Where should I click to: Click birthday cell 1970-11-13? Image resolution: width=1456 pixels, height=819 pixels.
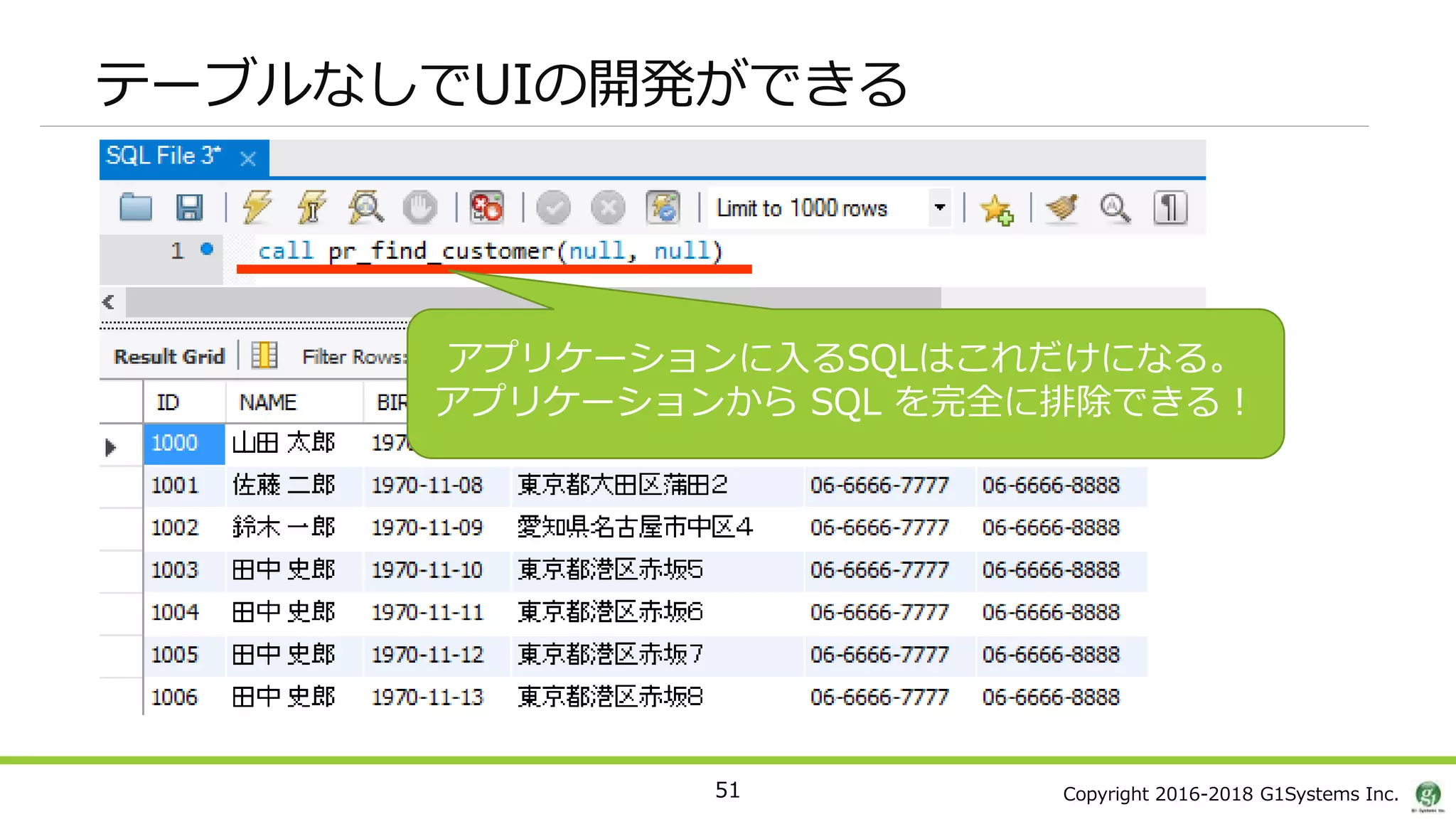(437, 697)
